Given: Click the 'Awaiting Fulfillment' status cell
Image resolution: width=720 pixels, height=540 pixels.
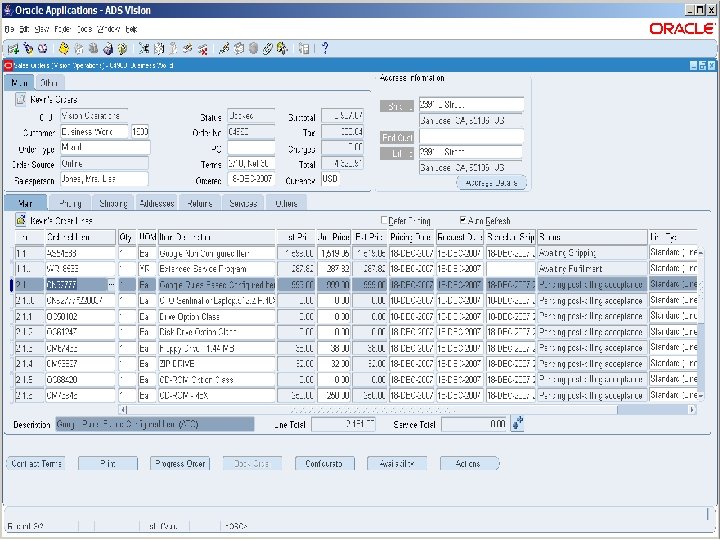Looking at the screenshot, I should pyautogui.click(x=592, y=269).
